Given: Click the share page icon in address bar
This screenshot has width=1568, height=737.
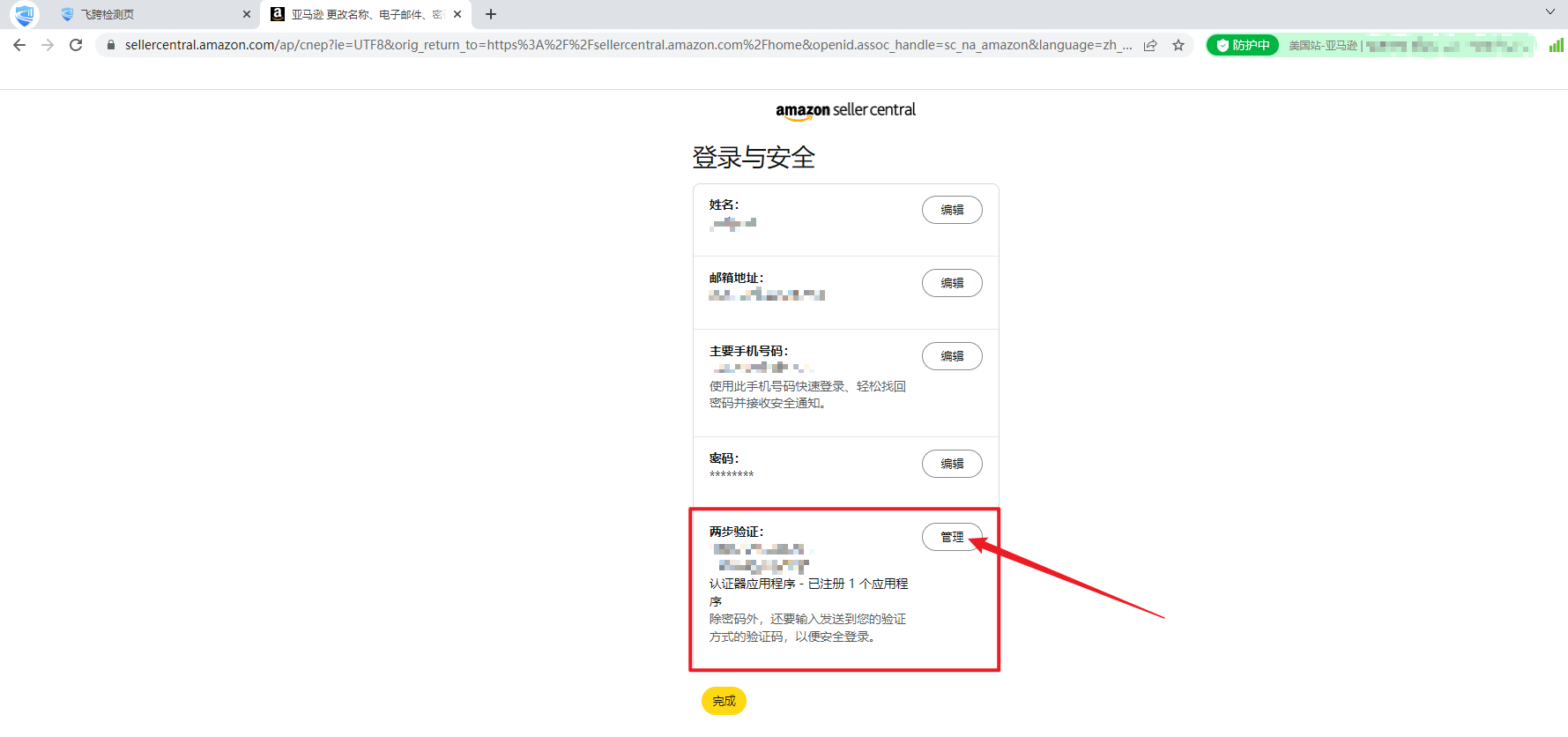Looking at the screenshot, I should coord(1150,45).
